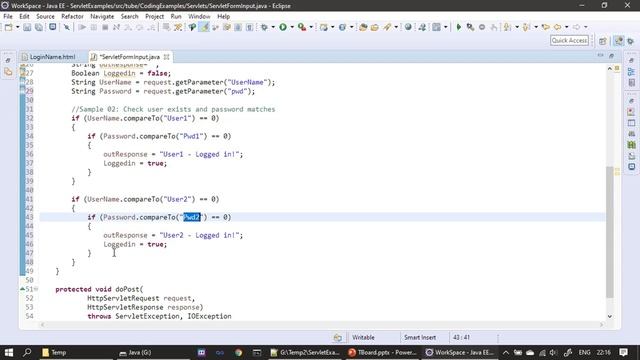Screen dimensions: 640x360
Task: Minimize the editor area
Action: (x=600, y=55)
